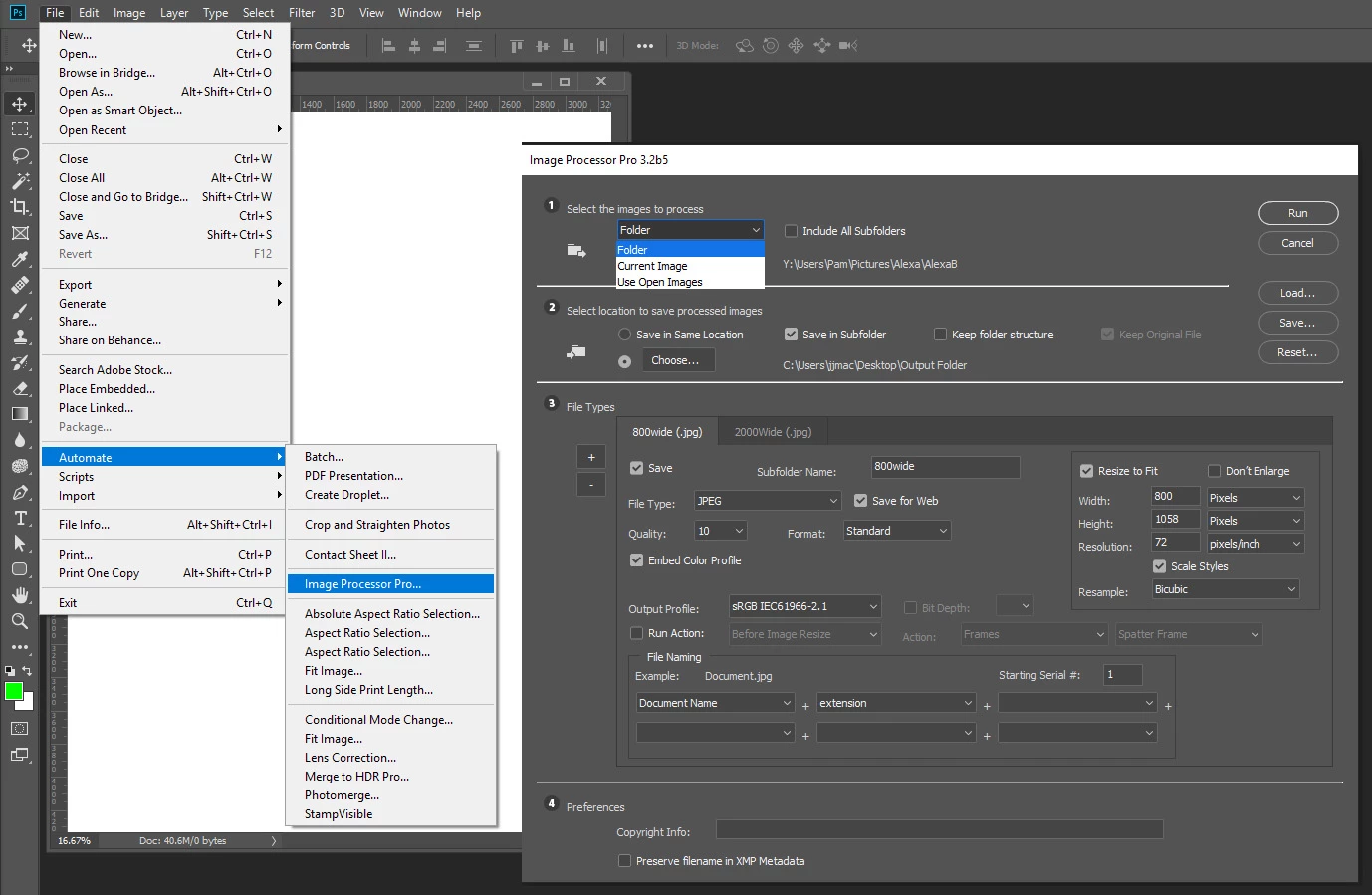Open the Quality dropdown showing 10

click(x=720, y=531)
